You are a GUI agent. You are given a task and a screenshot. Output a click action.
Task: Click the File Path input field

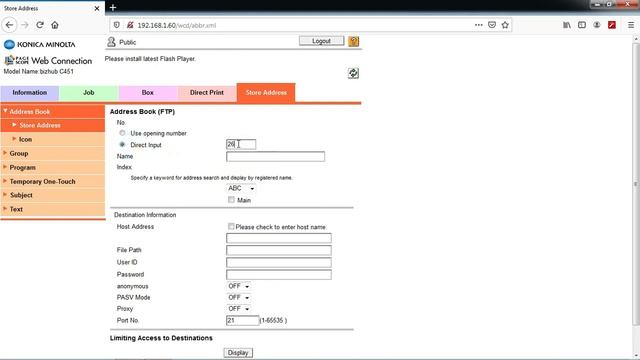(x=279, y=250)
